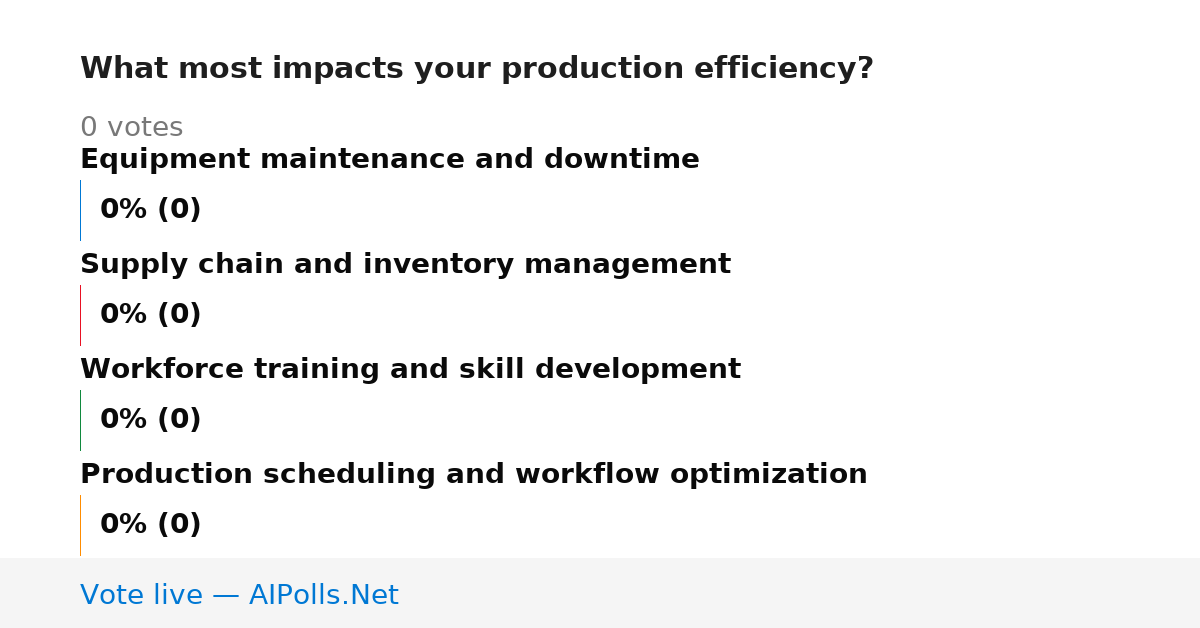This screenshot has height=628, width=1200.
Task: Choose 'Workforce training and skill development' option
Action: (x=410, y=370)
